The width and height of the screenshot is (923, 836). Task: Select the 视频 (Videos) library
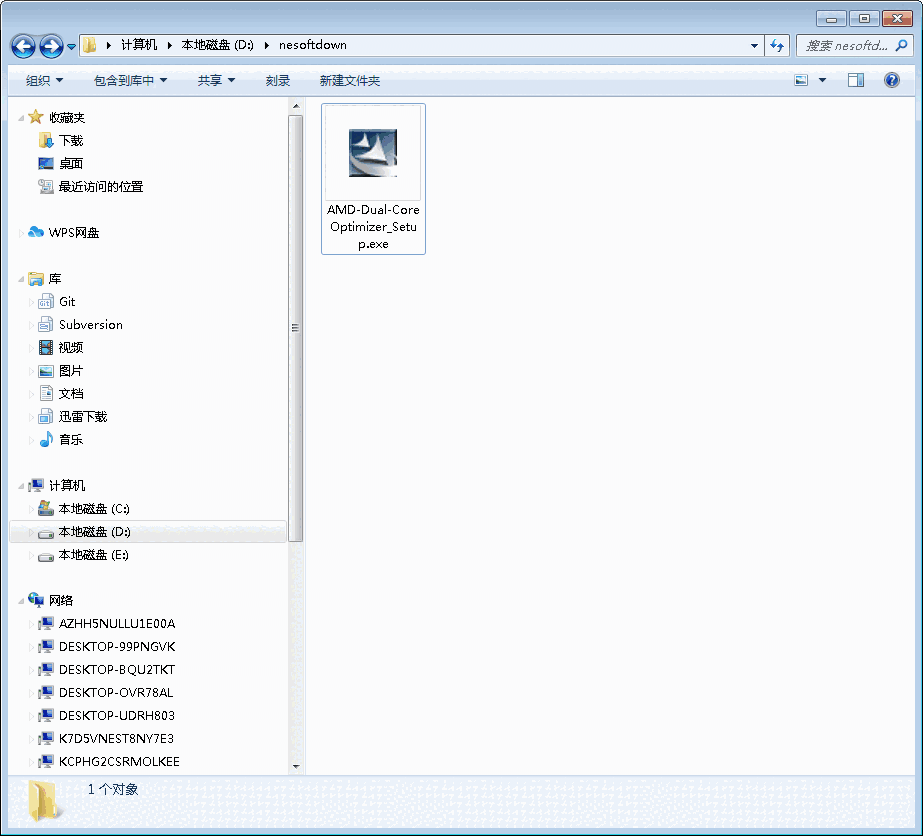click(68, 347)
